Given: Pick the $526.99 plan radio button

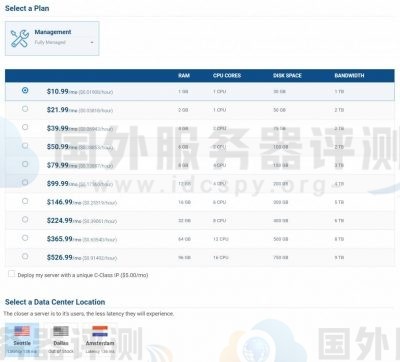Looking at the screenshot, I should (x=25, y=256).
